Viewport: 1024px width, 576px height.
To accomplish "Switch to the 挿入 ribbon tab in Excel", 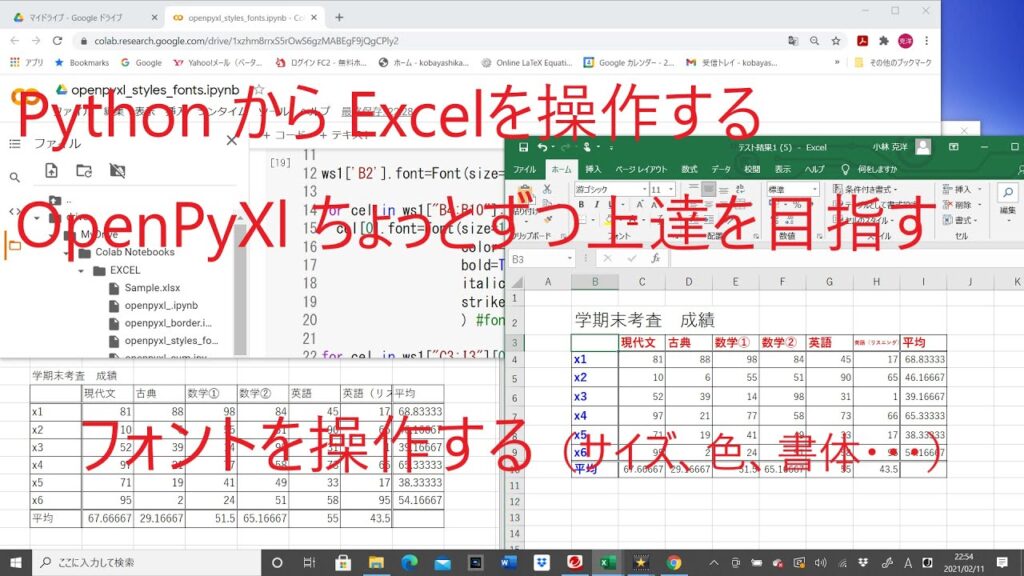I will click(x=593, y=169).
